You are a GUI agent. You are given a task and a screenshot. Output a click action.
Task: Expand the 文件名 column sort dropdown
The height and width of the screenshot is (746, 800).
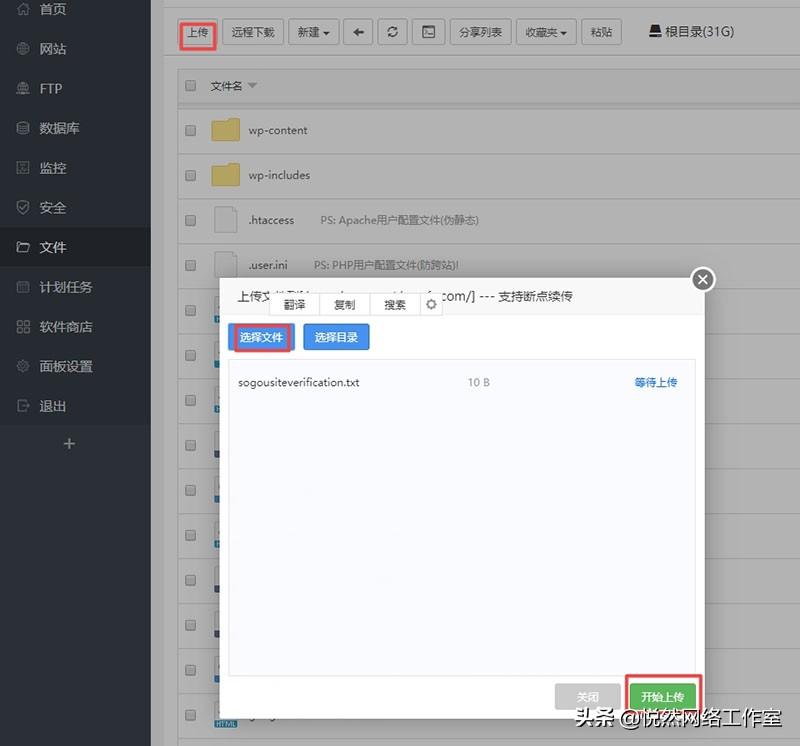250,85
